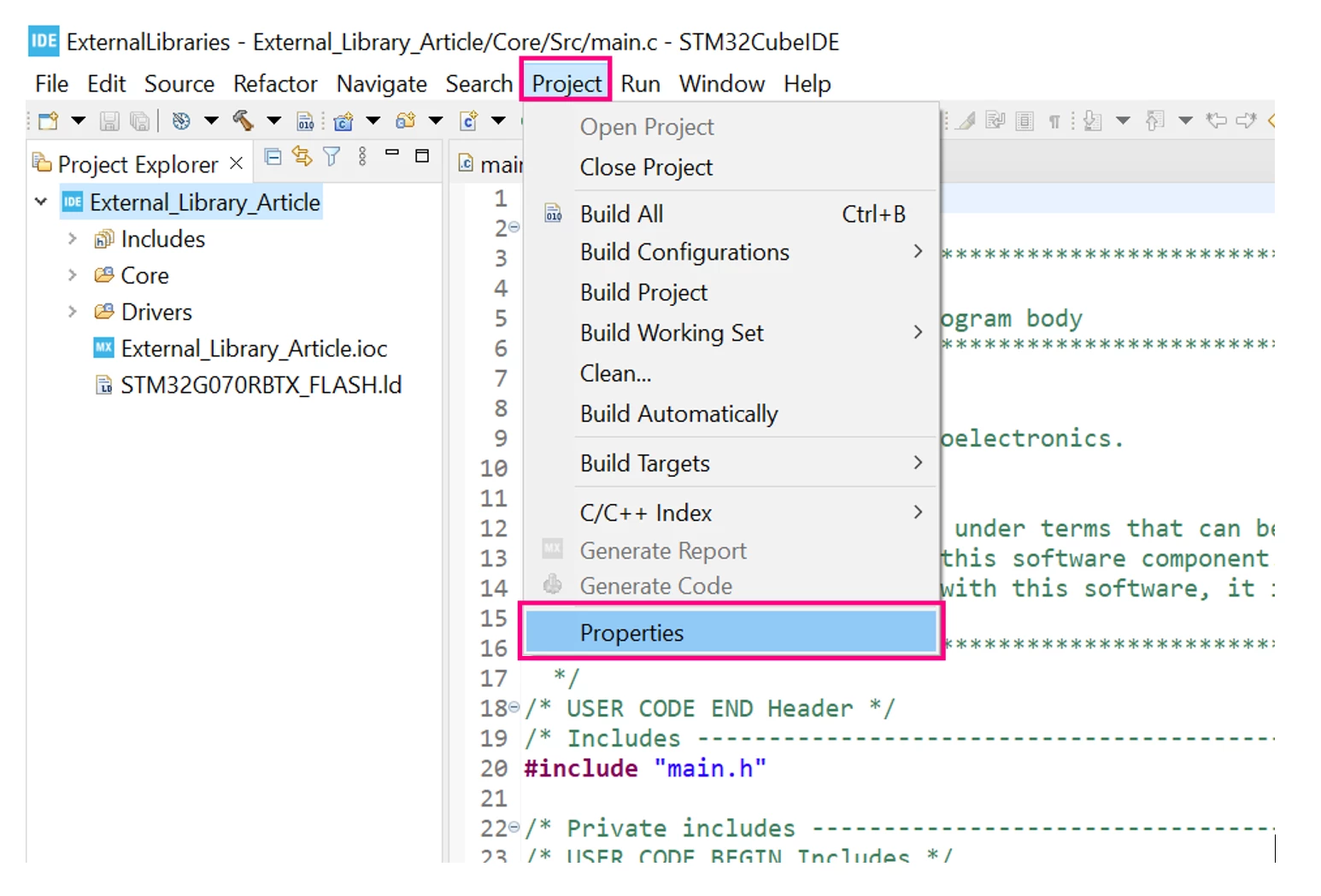Click the New C source file toolbar icon

(x=468, y=120)
